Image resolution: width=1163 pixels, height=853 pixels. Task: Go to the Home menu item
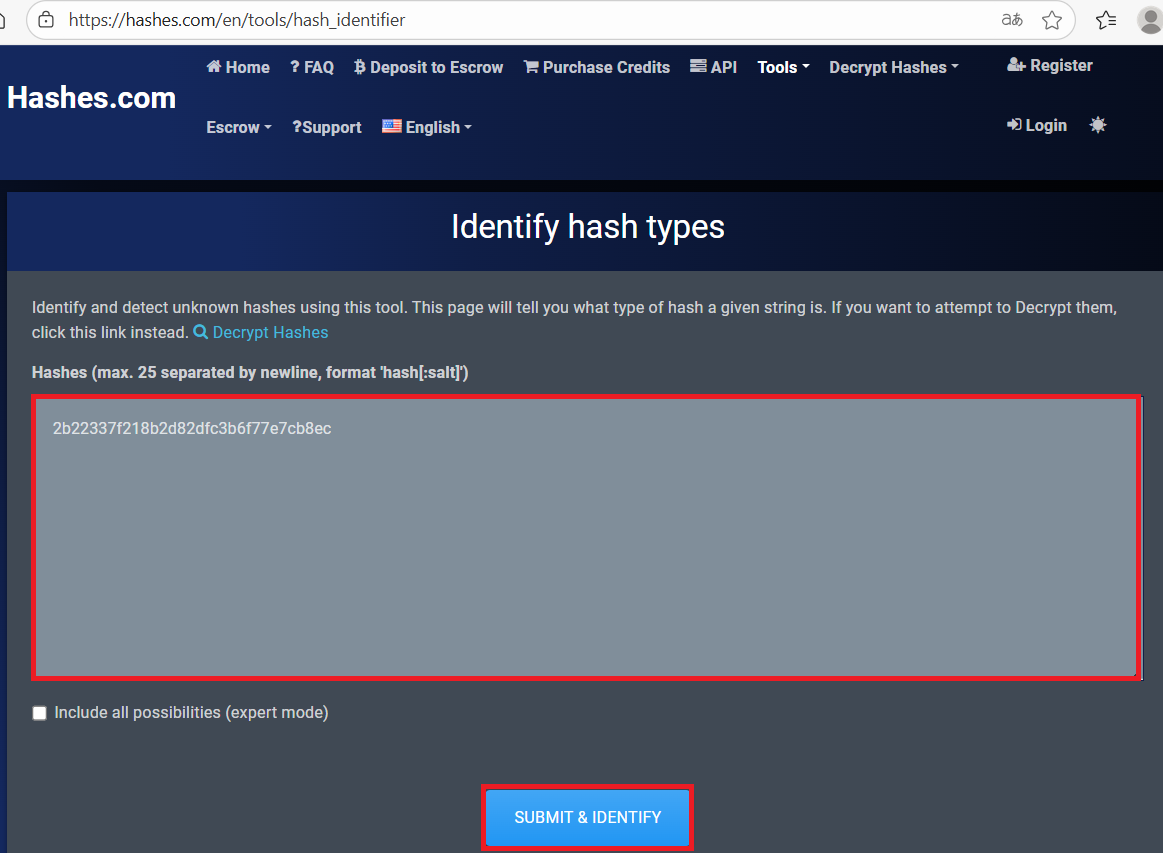pos(238,67)
